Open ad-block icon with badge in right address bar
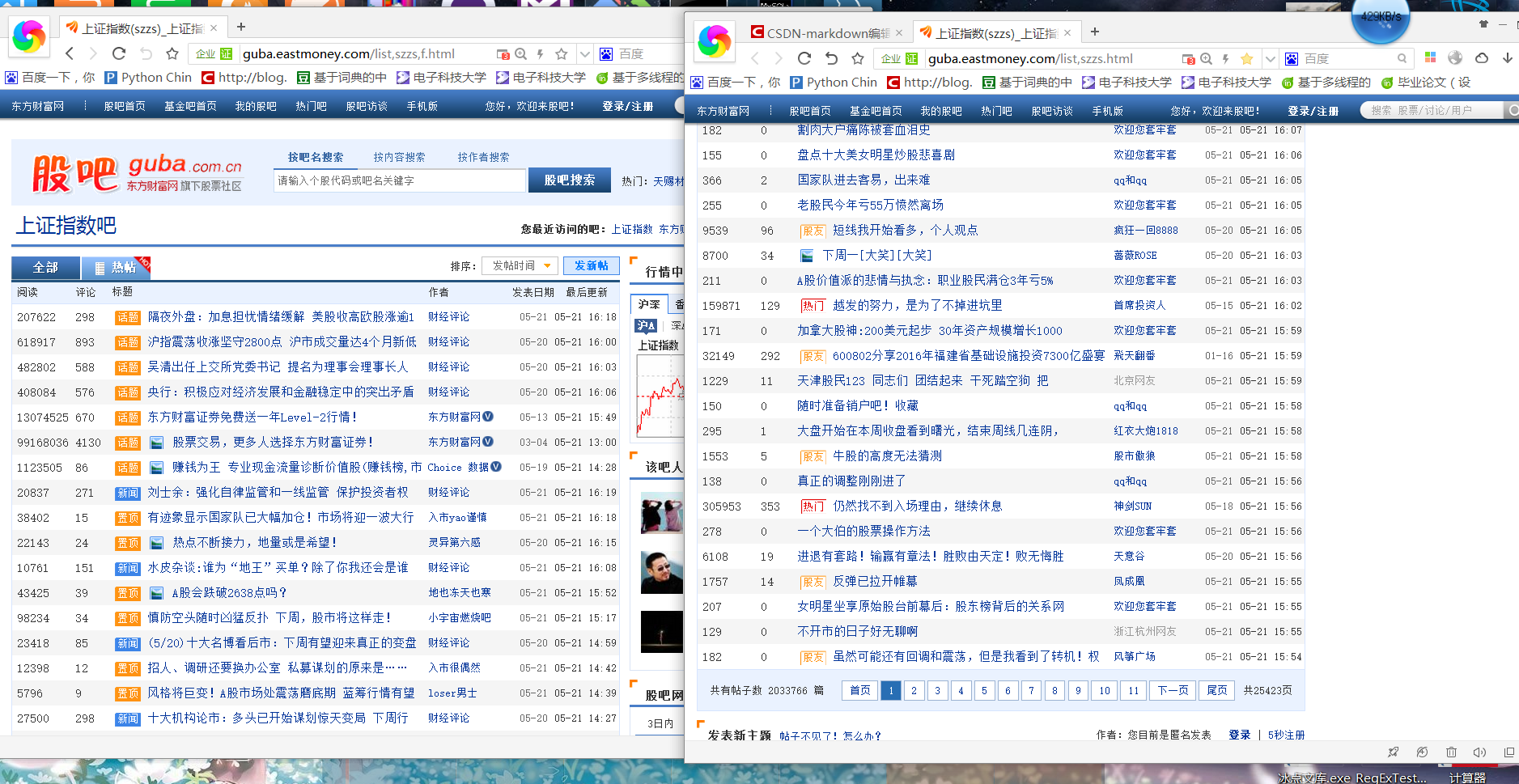The image size is (1519, 784). point(1188,59)
